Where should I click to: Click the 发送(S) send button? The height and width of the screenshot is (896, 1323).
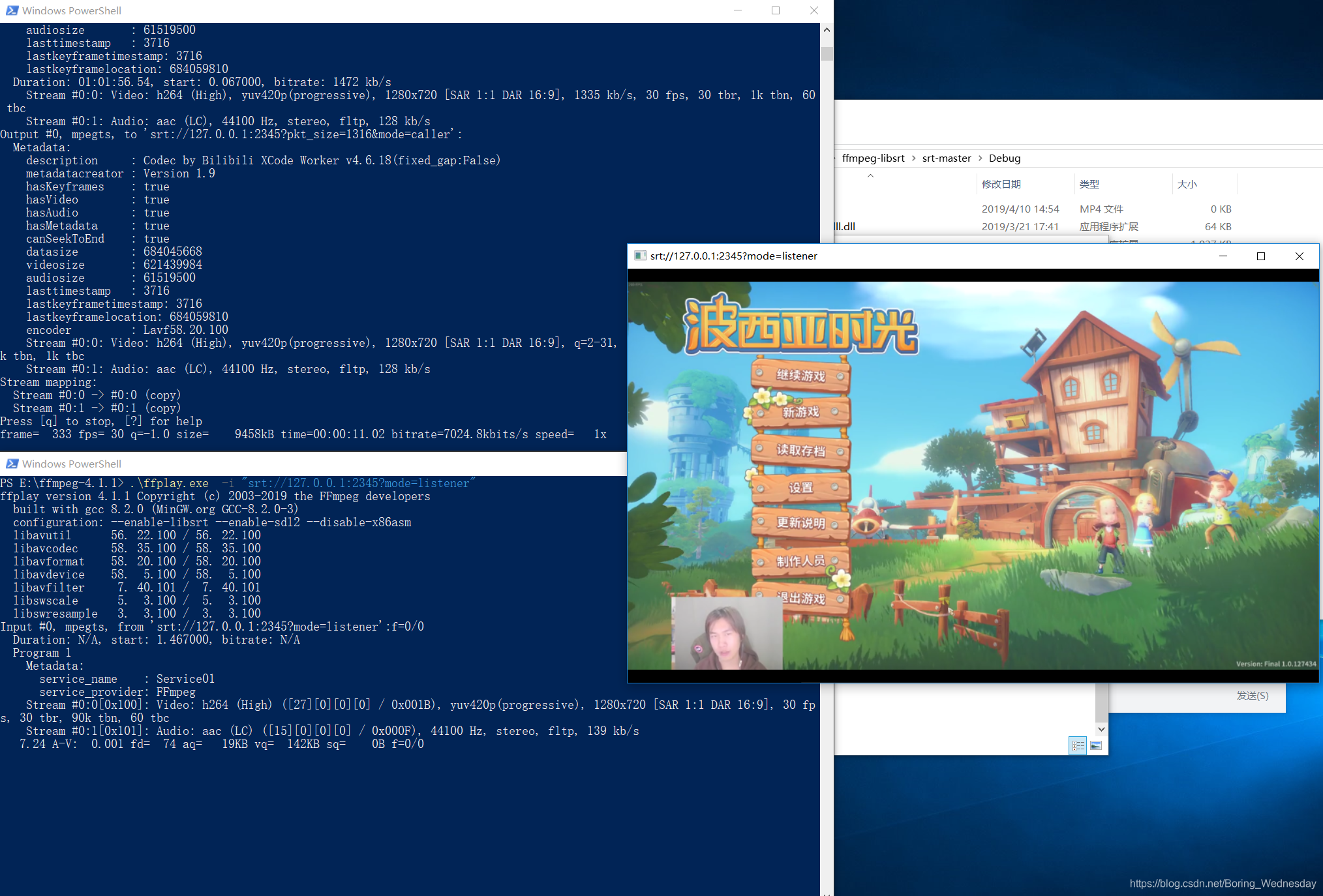[1253, 696]
